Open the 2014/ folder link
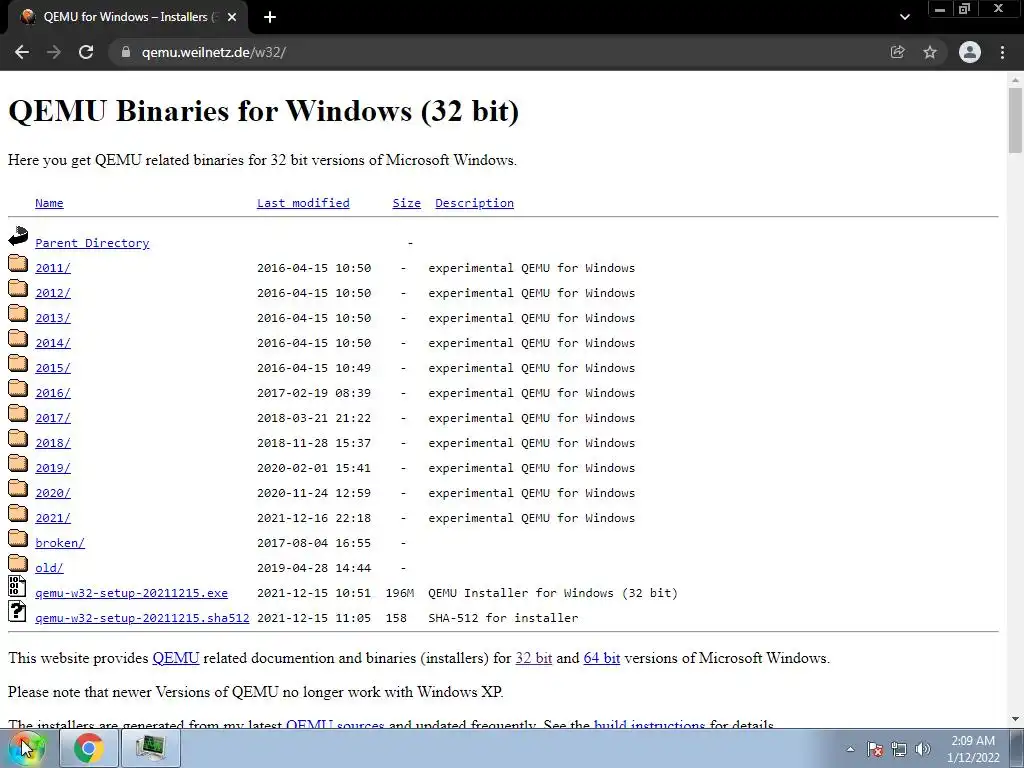1024x768 pixels. click(52, 343)
